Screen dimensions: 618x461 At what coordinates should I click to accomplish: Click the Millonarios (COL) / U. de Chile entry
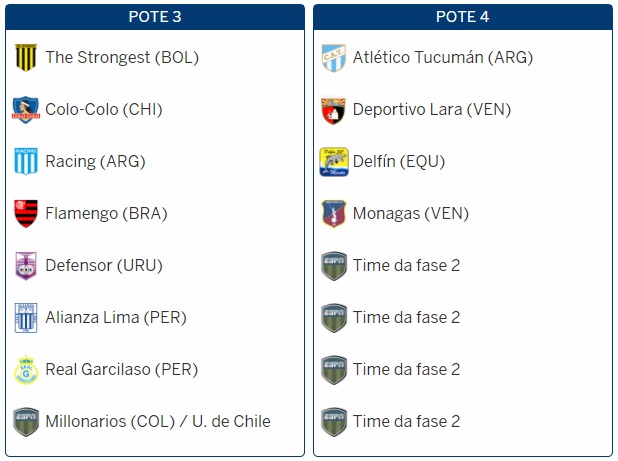click(158, 421)
